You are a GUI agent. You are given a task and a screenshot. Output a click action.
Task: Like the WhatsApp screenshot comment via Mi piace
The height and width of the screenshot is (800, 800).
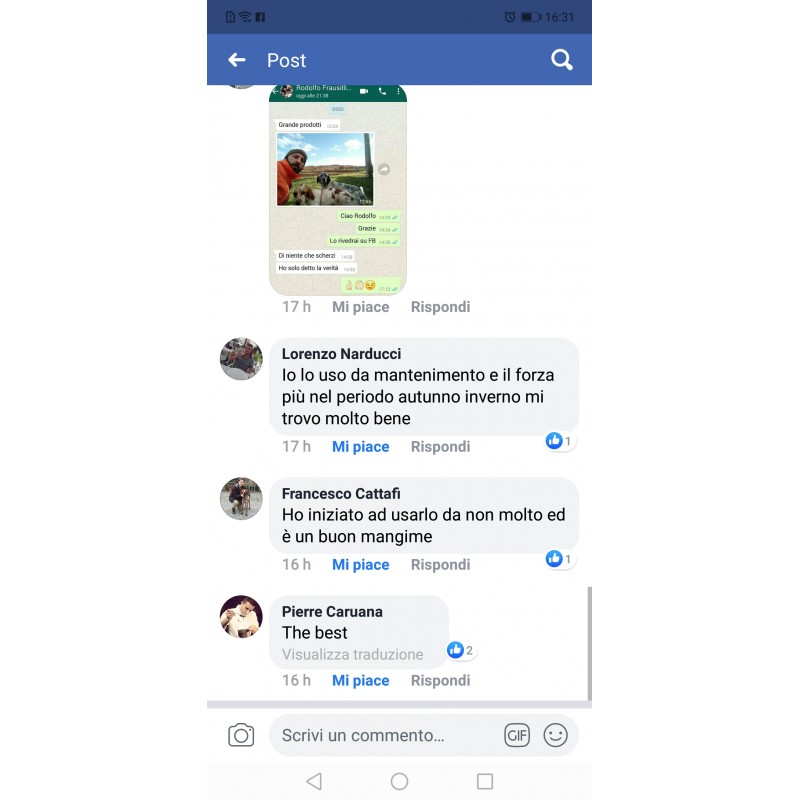(360, 307)
